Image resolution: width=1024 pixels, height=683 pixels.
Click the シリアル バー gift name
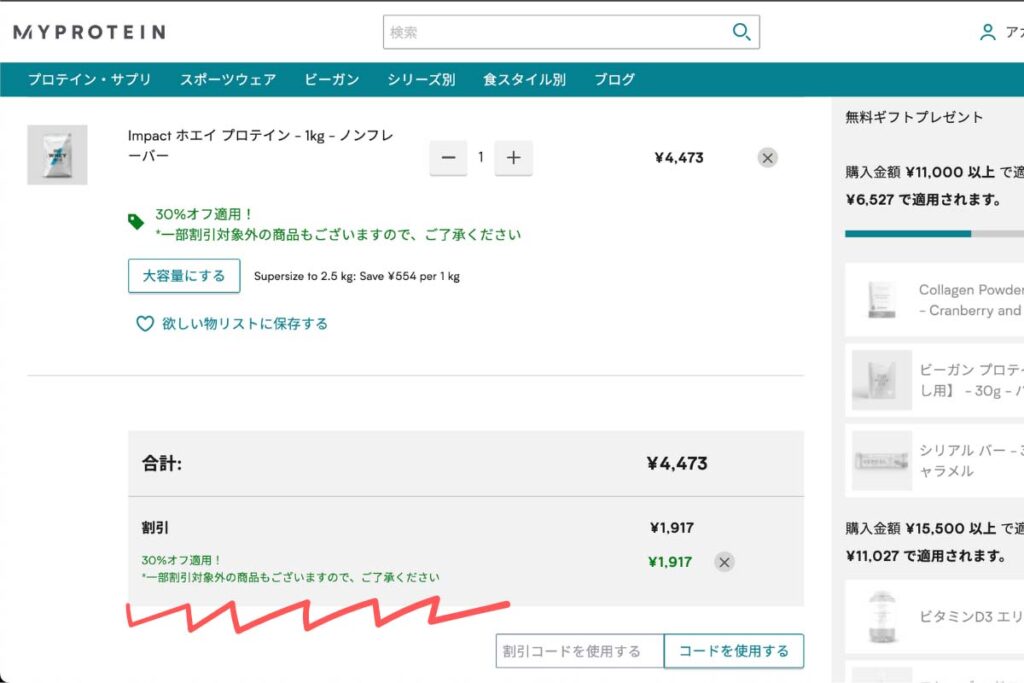pyautogui.click(x=971, y=460)
